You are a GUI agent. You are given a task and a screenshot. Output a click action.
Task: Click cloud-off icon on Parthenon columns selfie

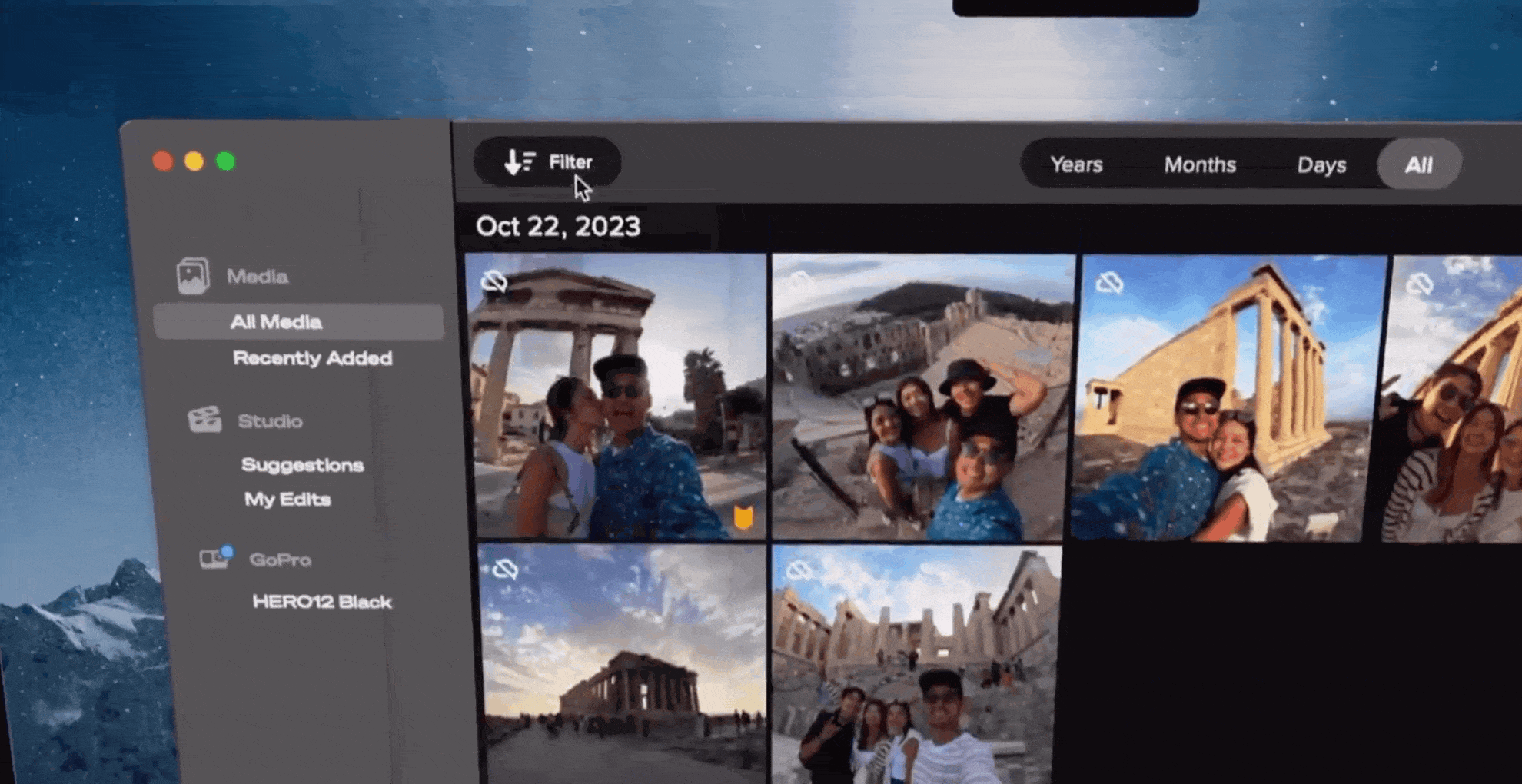[1108, 284]
